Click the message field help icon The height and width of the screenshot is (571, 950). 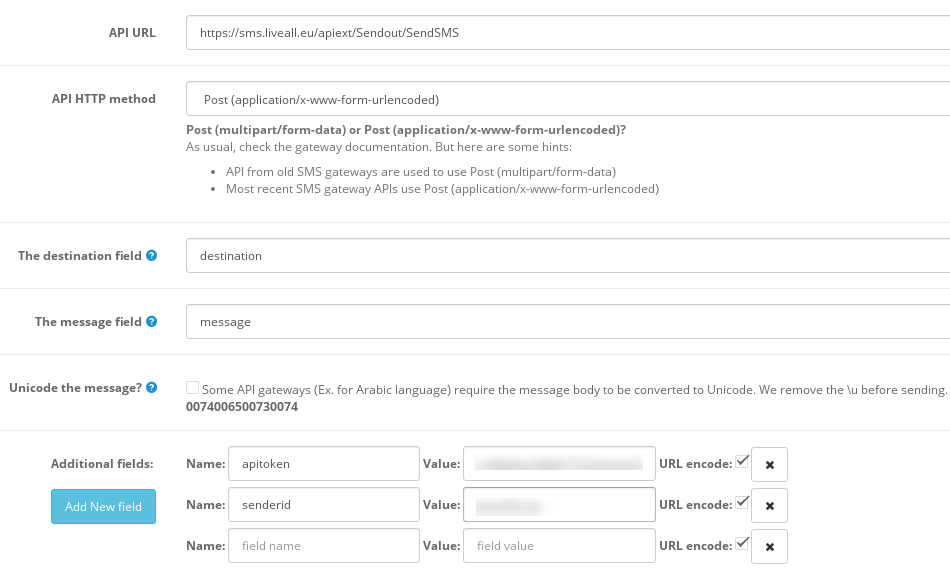click(152, 322)
